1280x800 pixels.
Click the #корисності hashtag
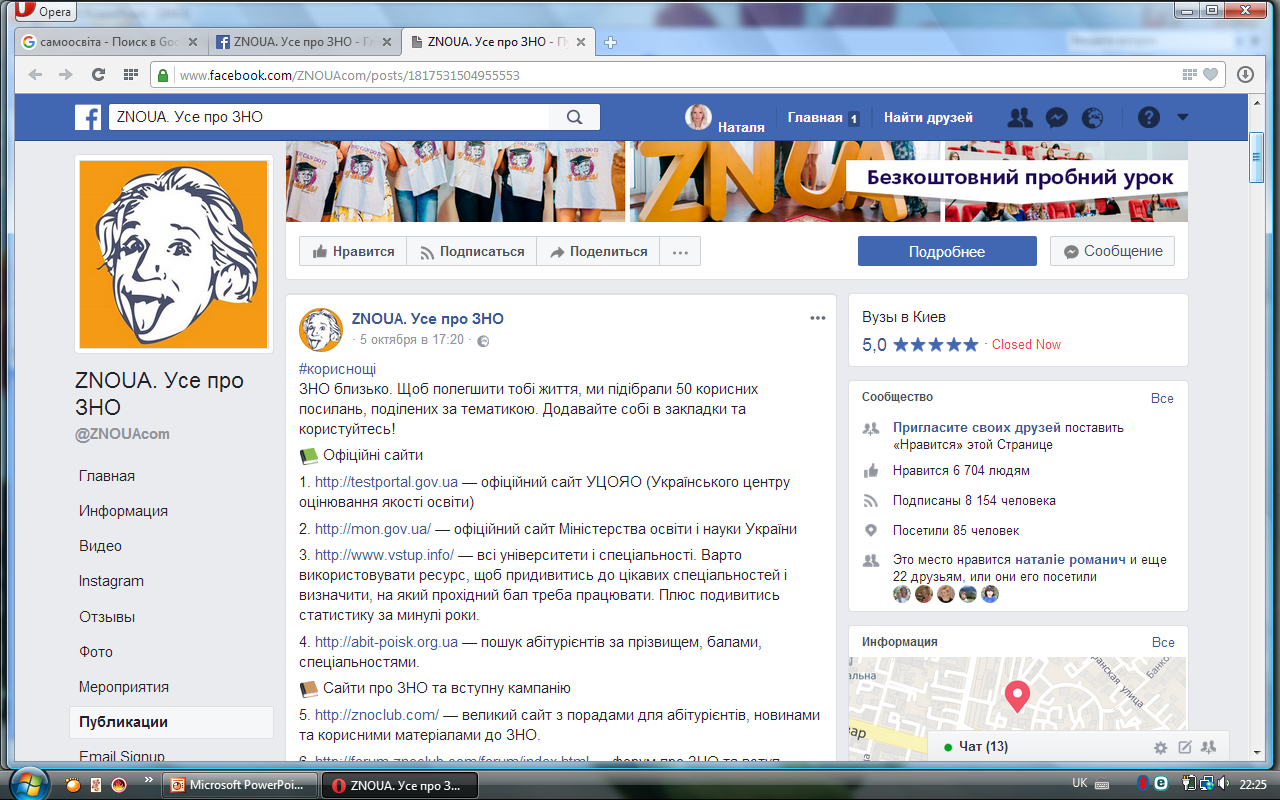(337, 369)
